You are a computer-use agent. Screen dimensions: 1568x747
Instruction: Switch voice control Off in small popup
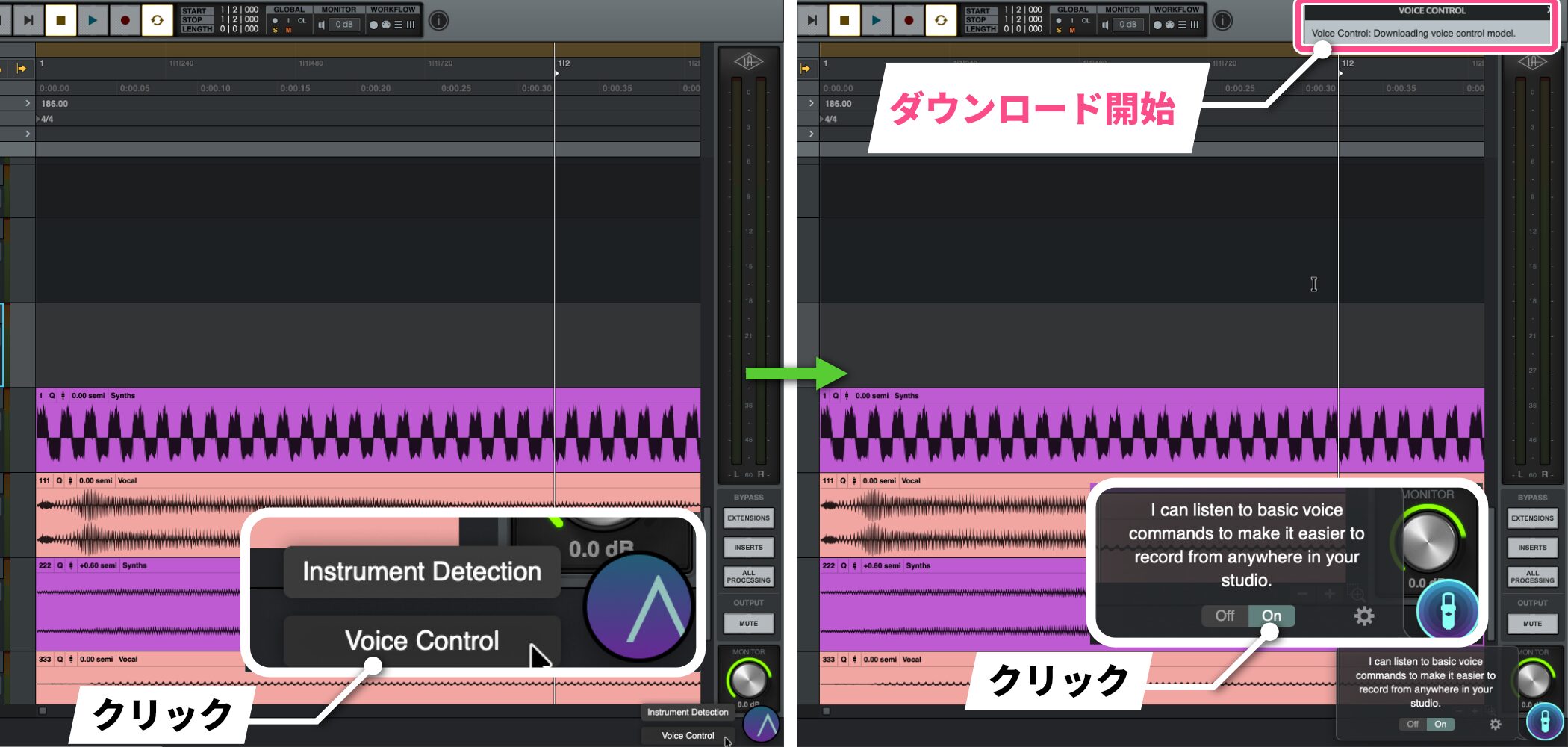pos(1412,724)
